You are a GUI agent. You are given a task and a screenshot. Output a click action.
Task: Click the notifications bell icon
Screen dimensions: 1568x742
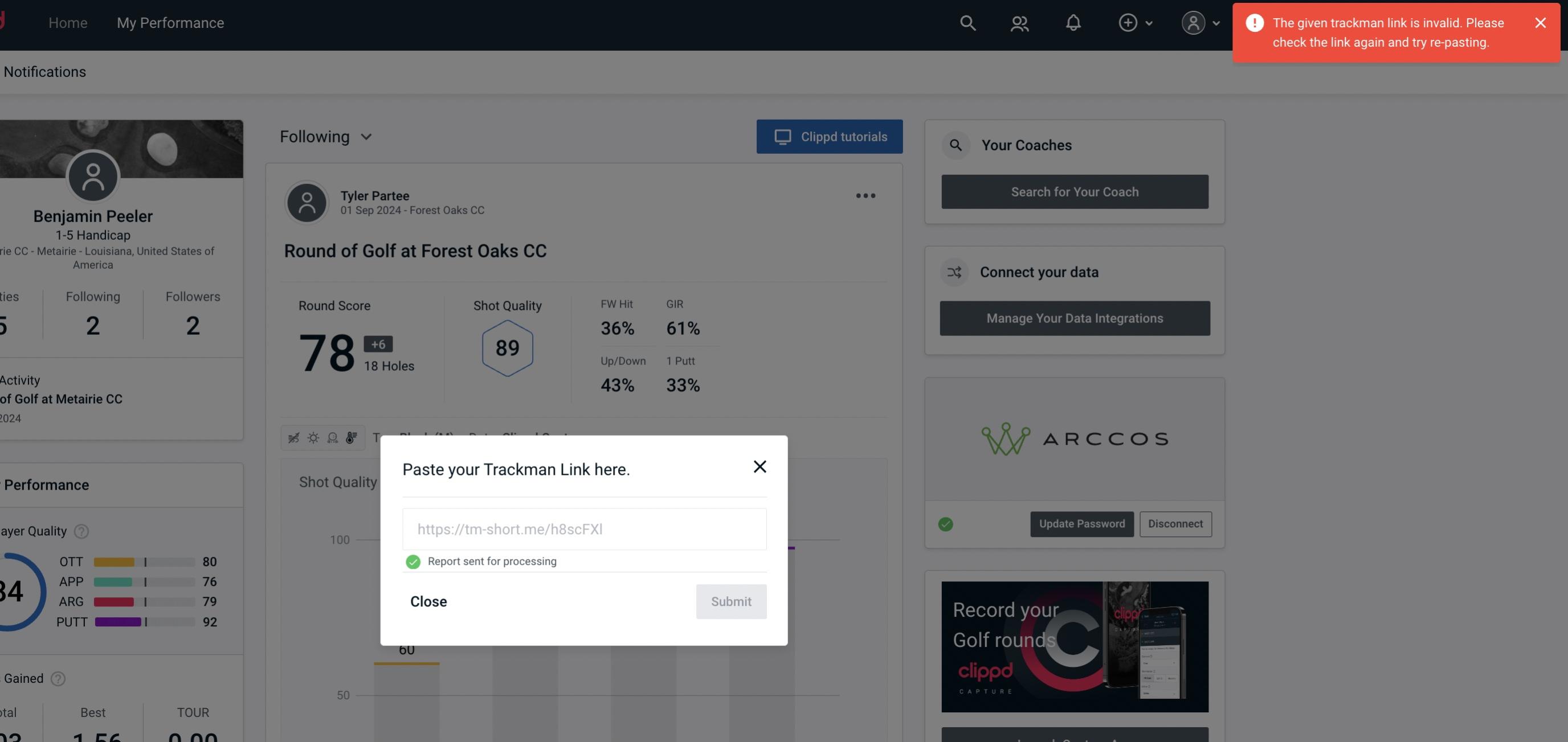[1074, 22]
